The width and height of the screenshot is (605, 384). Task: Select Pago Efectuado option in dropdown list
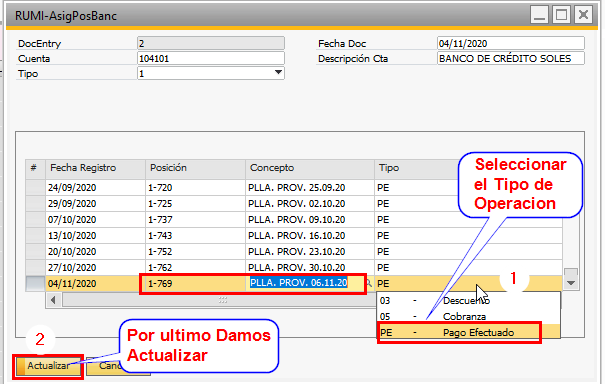[469, 333]
